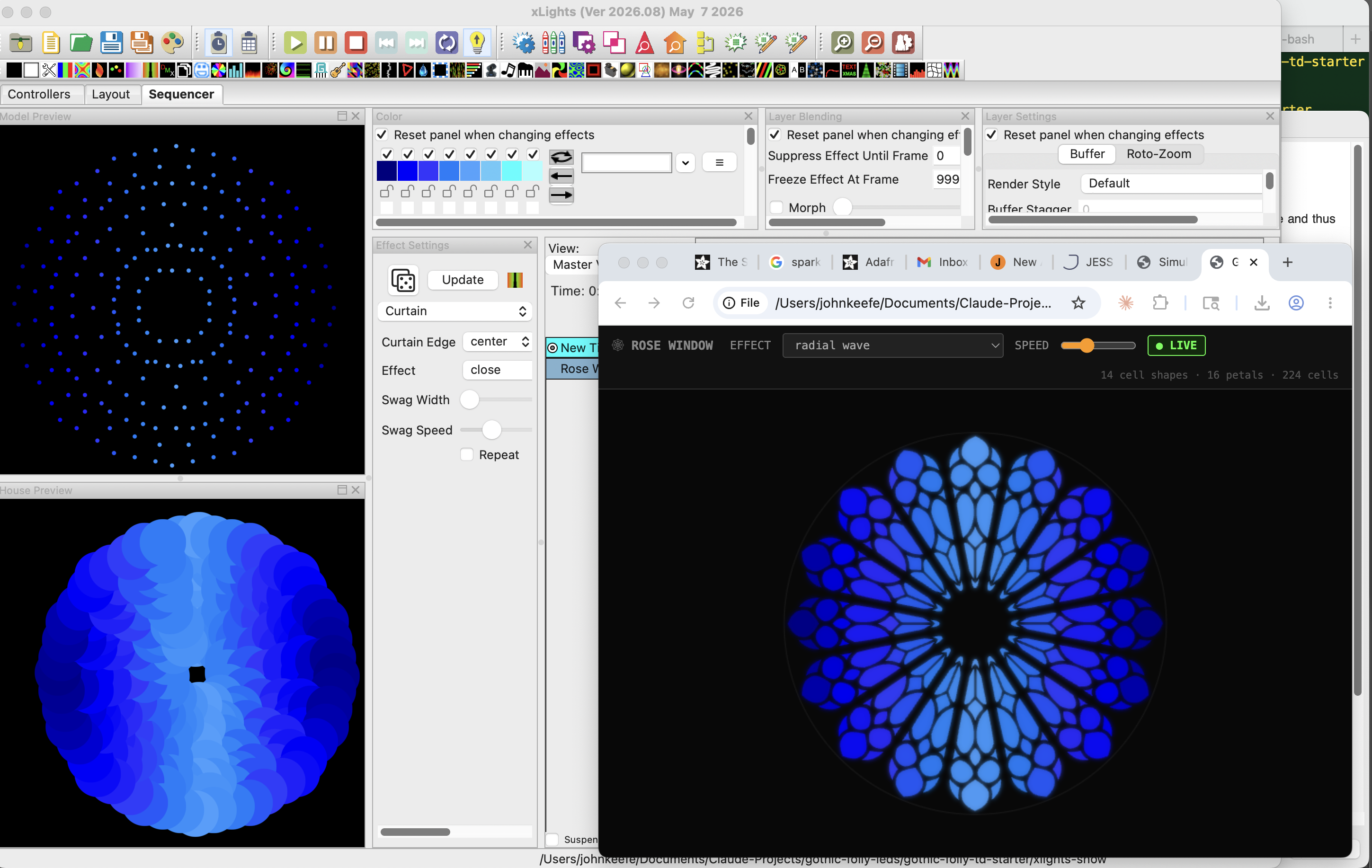1372x868 pixels.
Task: Pause playback with the orange pause icon
Action: (326, 43)
